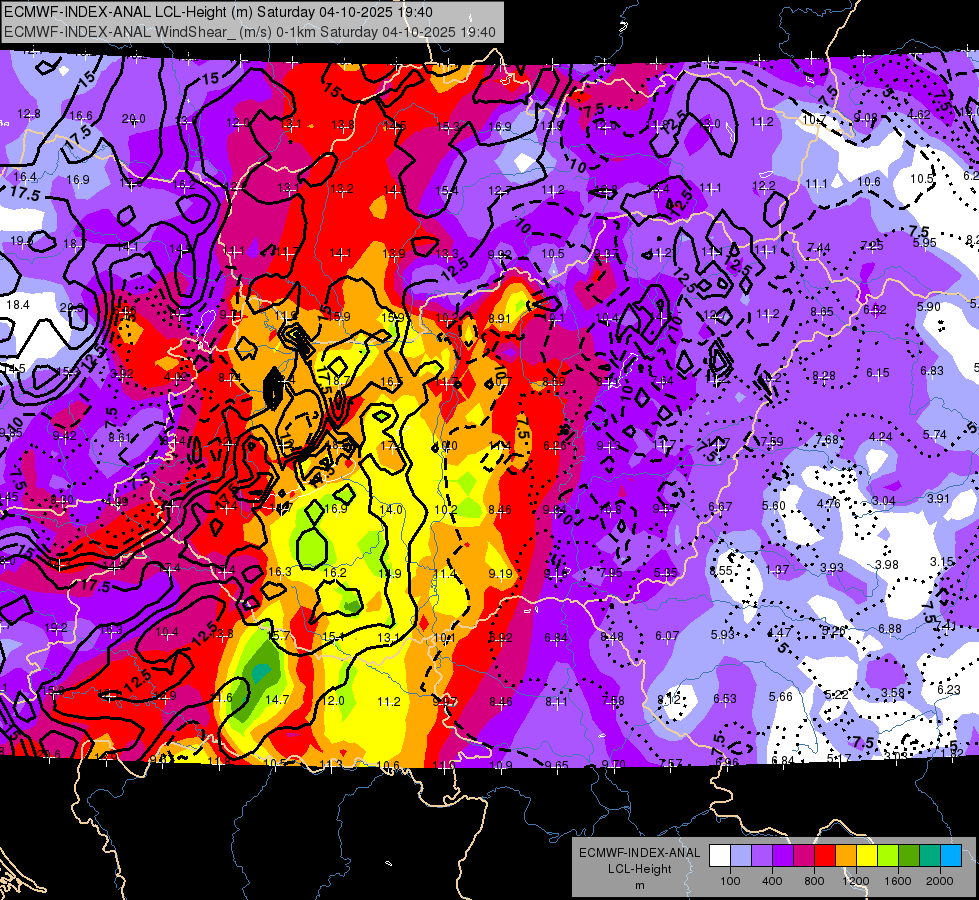Viewport: 979px width, 900px height.
Task: Click the white legend color swatch
Action: click(720, 856)
